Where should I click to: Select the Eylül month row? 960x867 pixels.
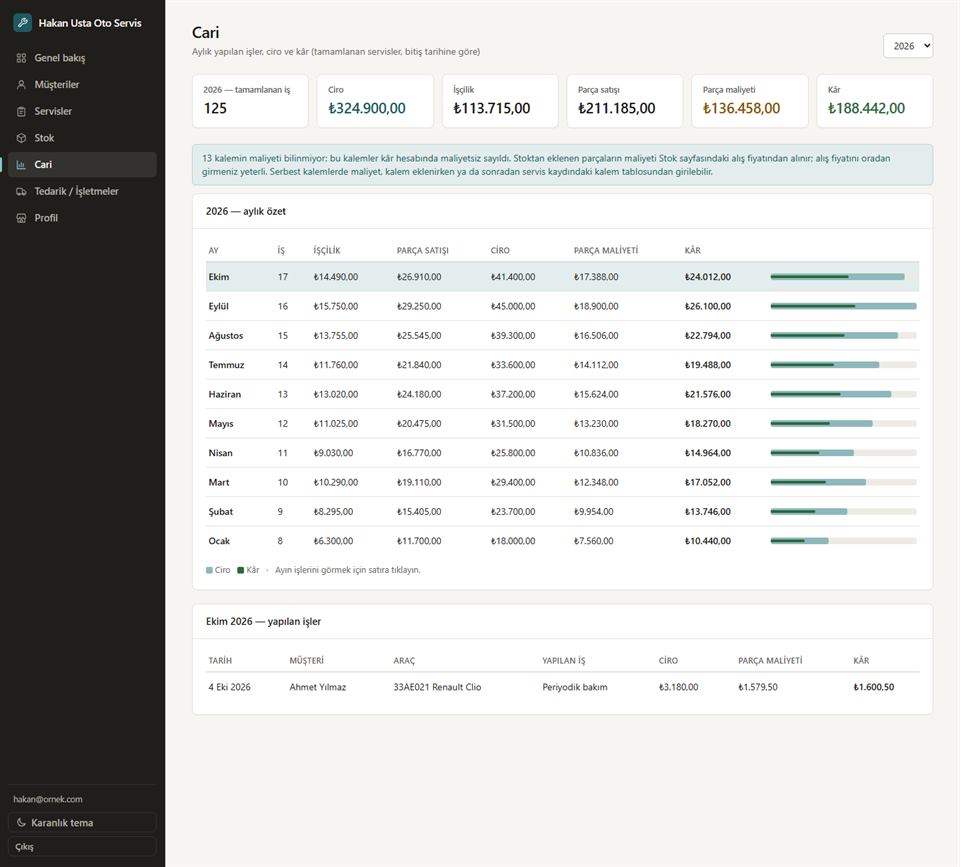pos(563,306)
